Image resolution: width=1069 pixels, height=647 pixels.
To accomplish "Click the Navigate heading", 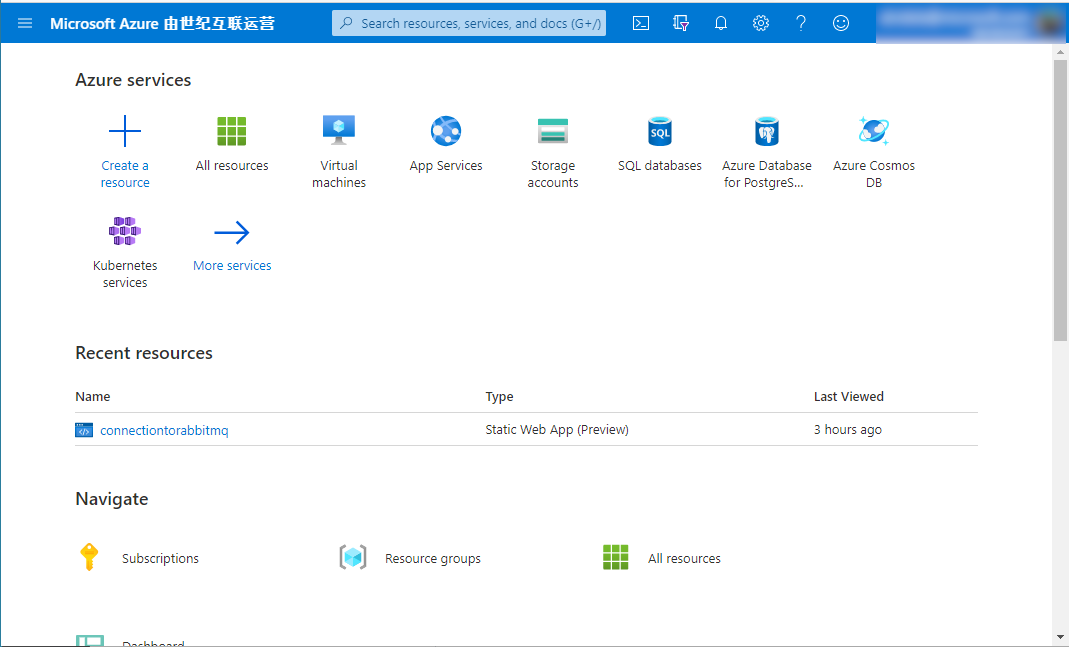I will pos(112,500).
